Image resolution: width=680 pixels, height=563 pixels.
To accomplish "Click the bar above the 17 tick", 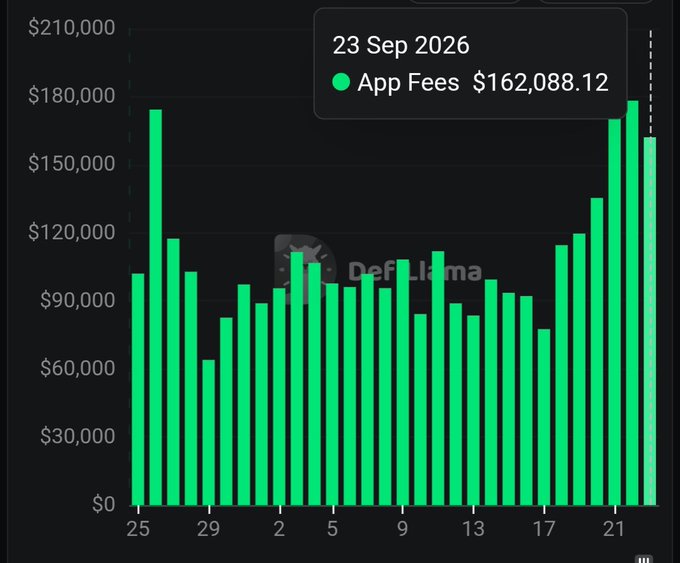I will click(544, 417).
